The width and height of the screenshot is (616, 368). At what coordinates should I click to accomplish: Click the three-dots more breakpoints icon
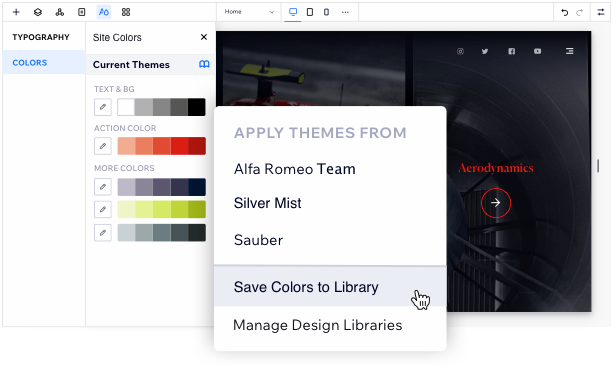[x=345, y=12]
